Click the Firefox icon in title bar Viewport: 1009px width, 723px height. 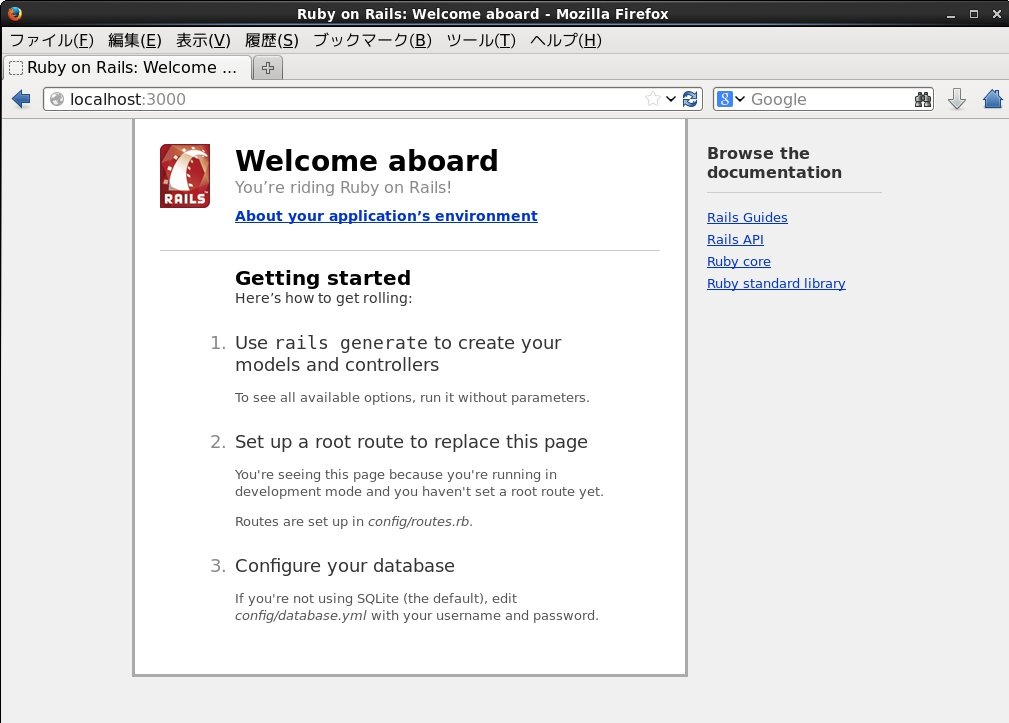14,14
